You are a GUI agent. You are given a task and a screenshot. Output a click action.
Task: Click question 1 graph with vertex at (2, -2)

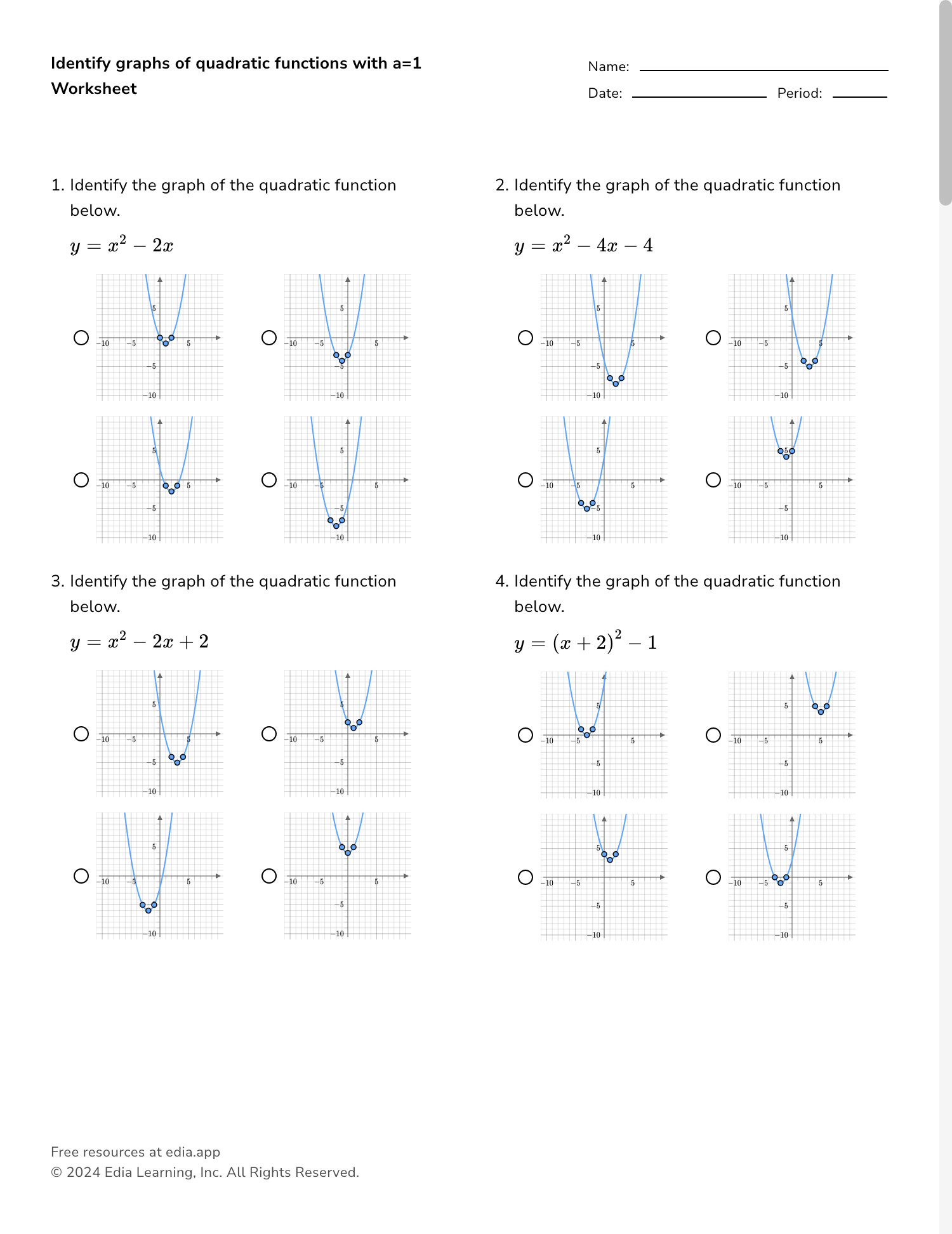pyautogui.click(x=160, y=480)
